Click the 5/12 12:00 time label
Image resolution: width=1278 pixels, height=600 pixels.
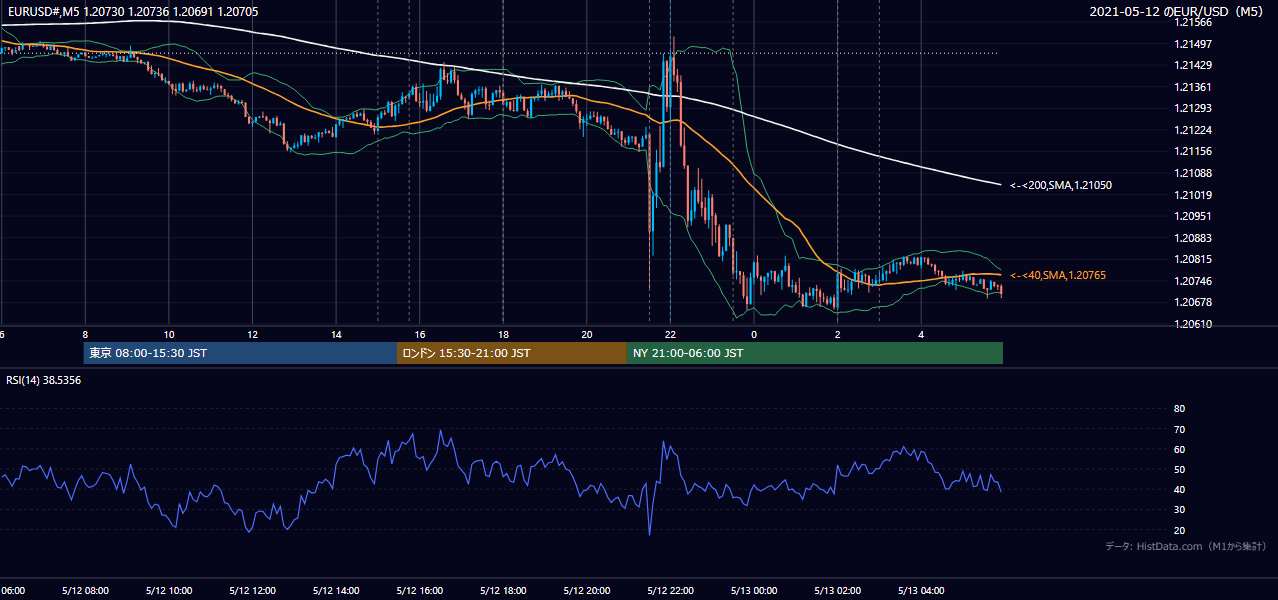click(x=252, y=590)
